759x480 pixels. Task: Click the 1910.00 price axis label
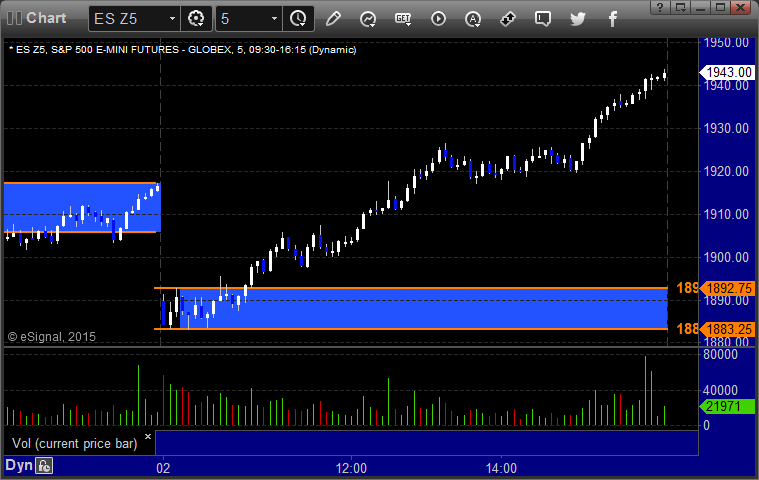pyautogui.click(x=726, y=214)
